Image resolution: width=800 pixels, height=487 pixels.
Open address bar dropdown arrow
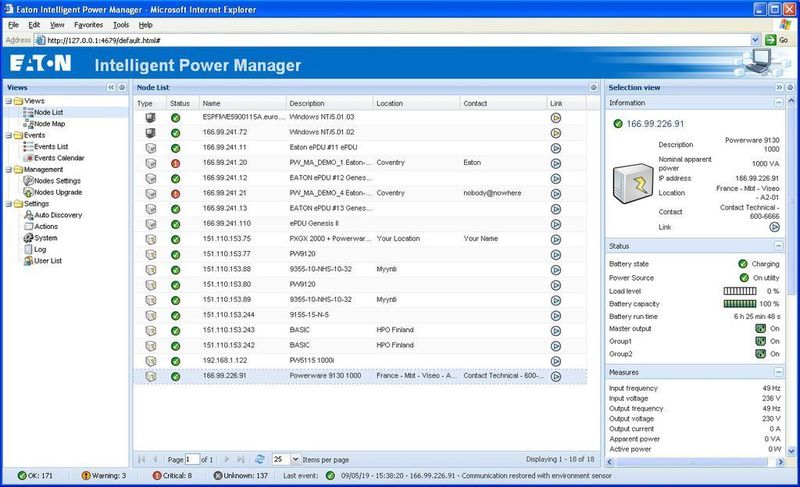point(755,40)
